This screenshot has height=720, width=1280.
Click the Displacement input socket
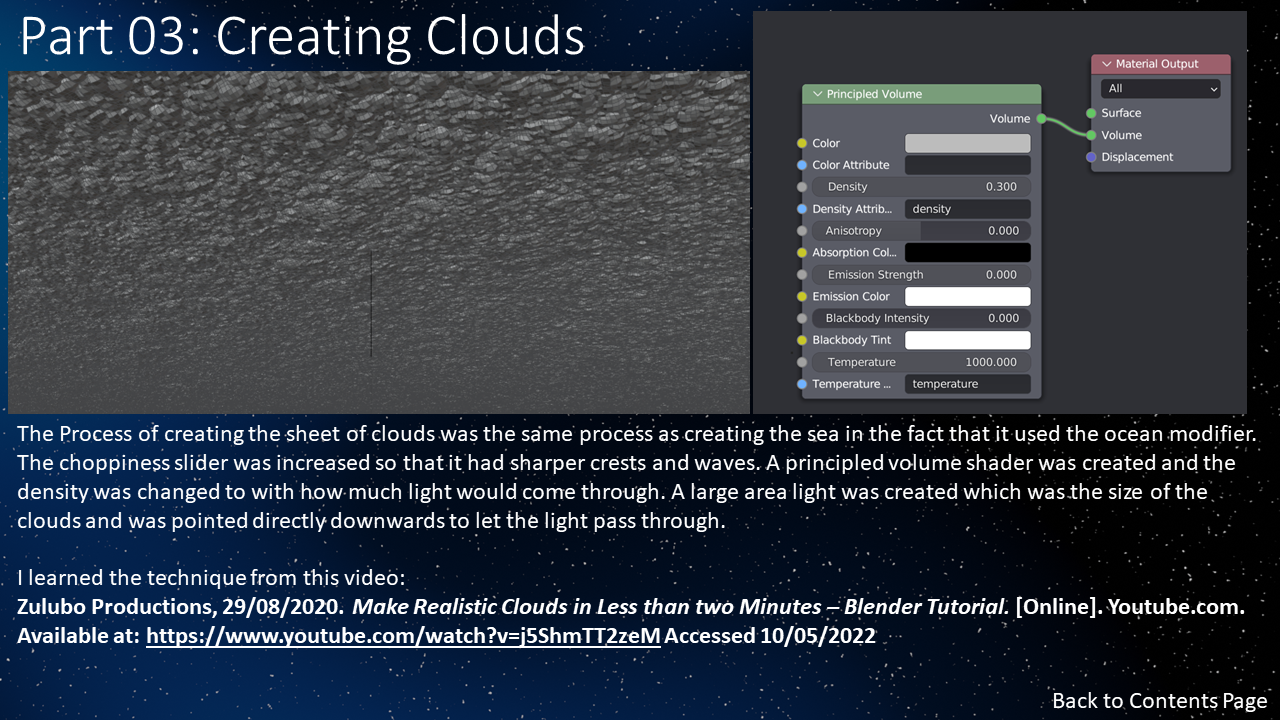point(1091,157)
